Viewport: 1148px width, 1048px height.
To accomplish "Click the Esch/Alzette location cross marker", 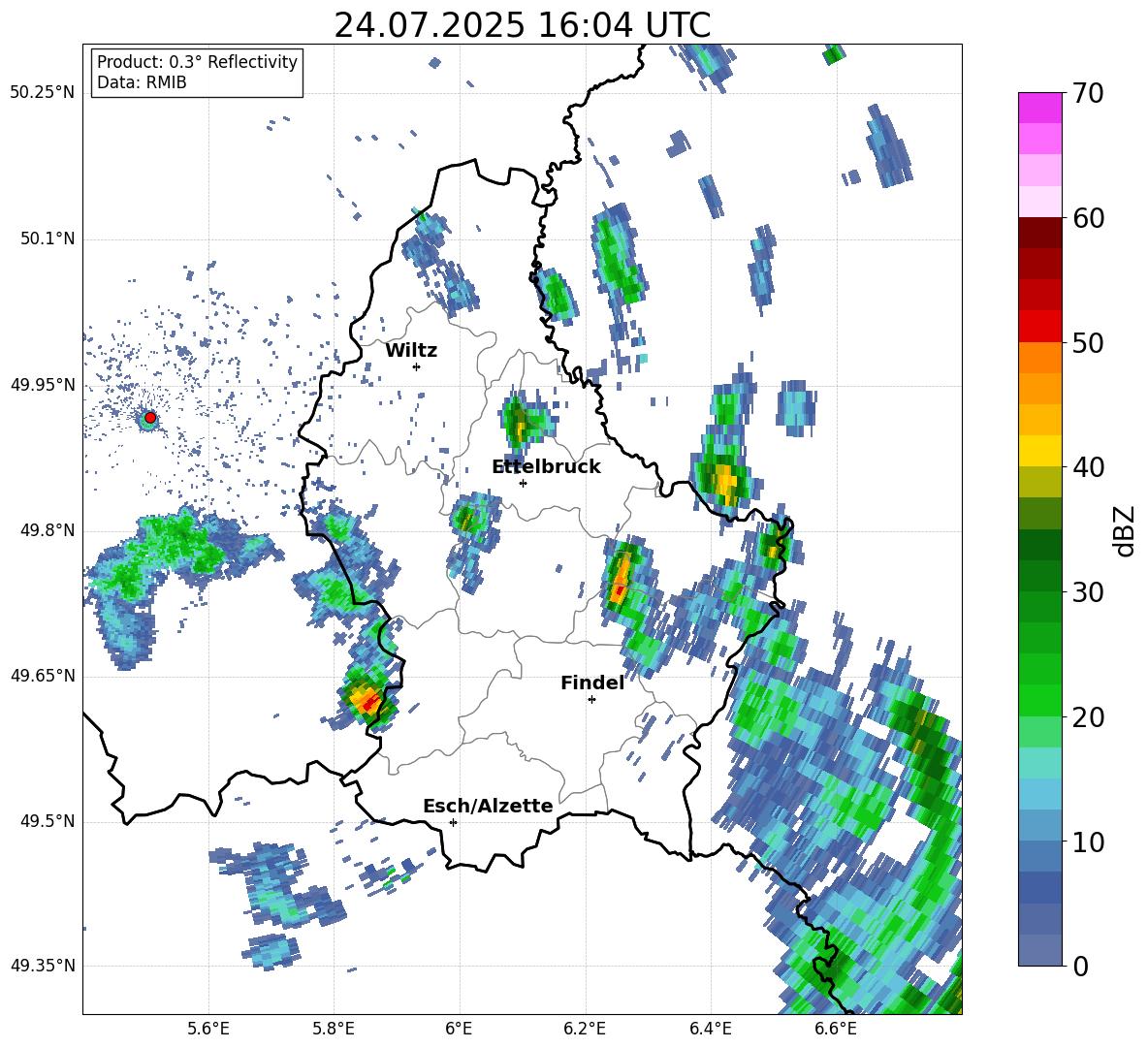I will (453, 822).
